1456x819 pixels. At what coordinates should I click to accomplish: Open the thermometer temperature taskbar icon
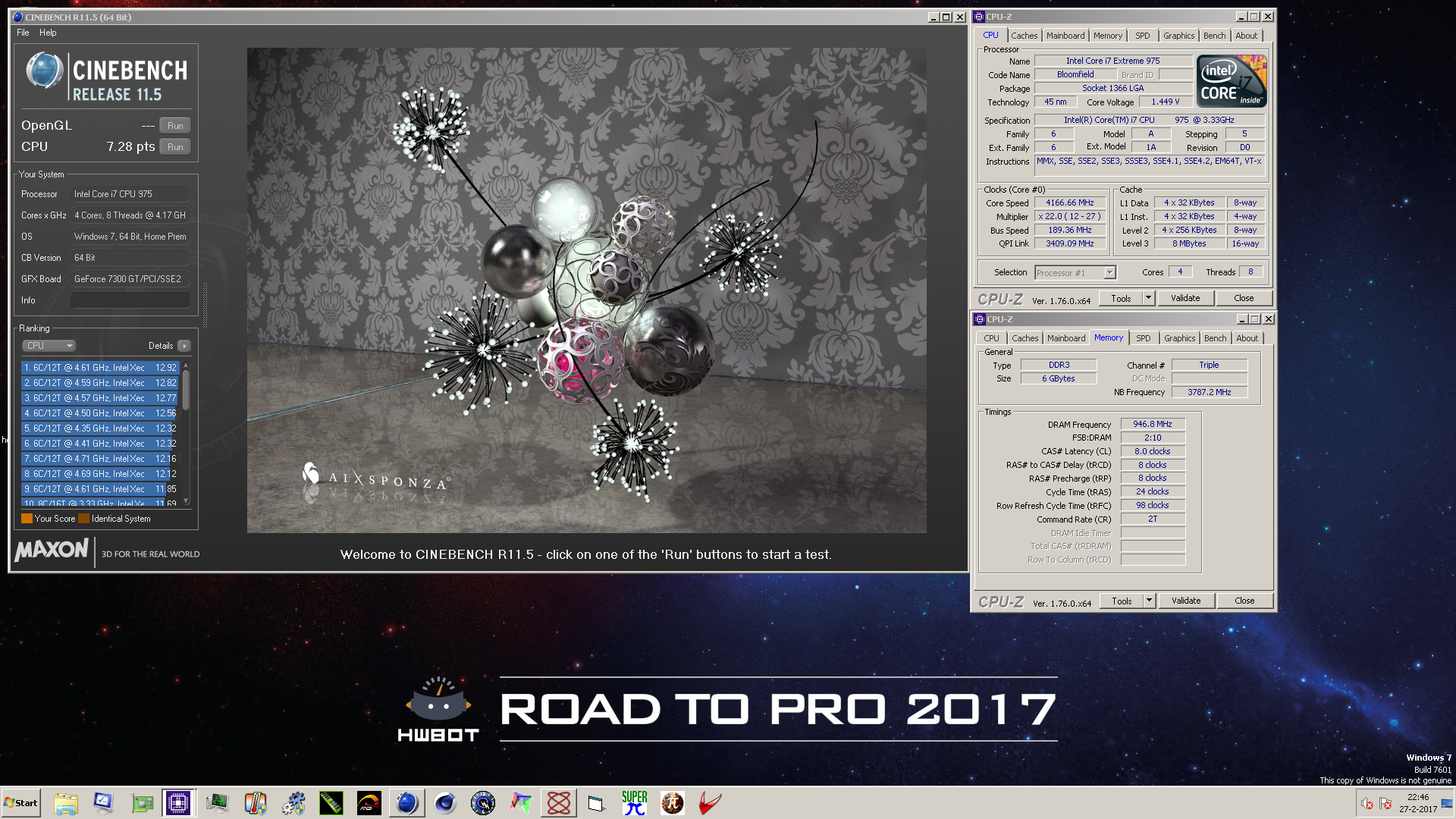256,803
